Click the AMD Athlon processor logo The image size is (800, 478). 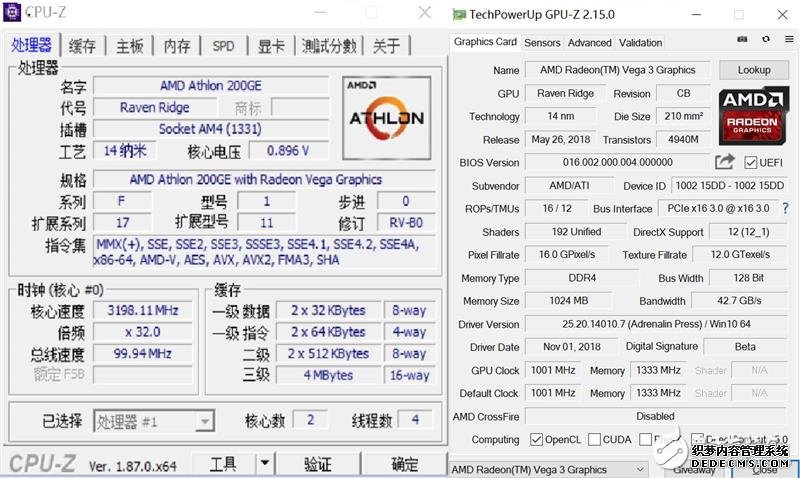click(x=387, y=118)
